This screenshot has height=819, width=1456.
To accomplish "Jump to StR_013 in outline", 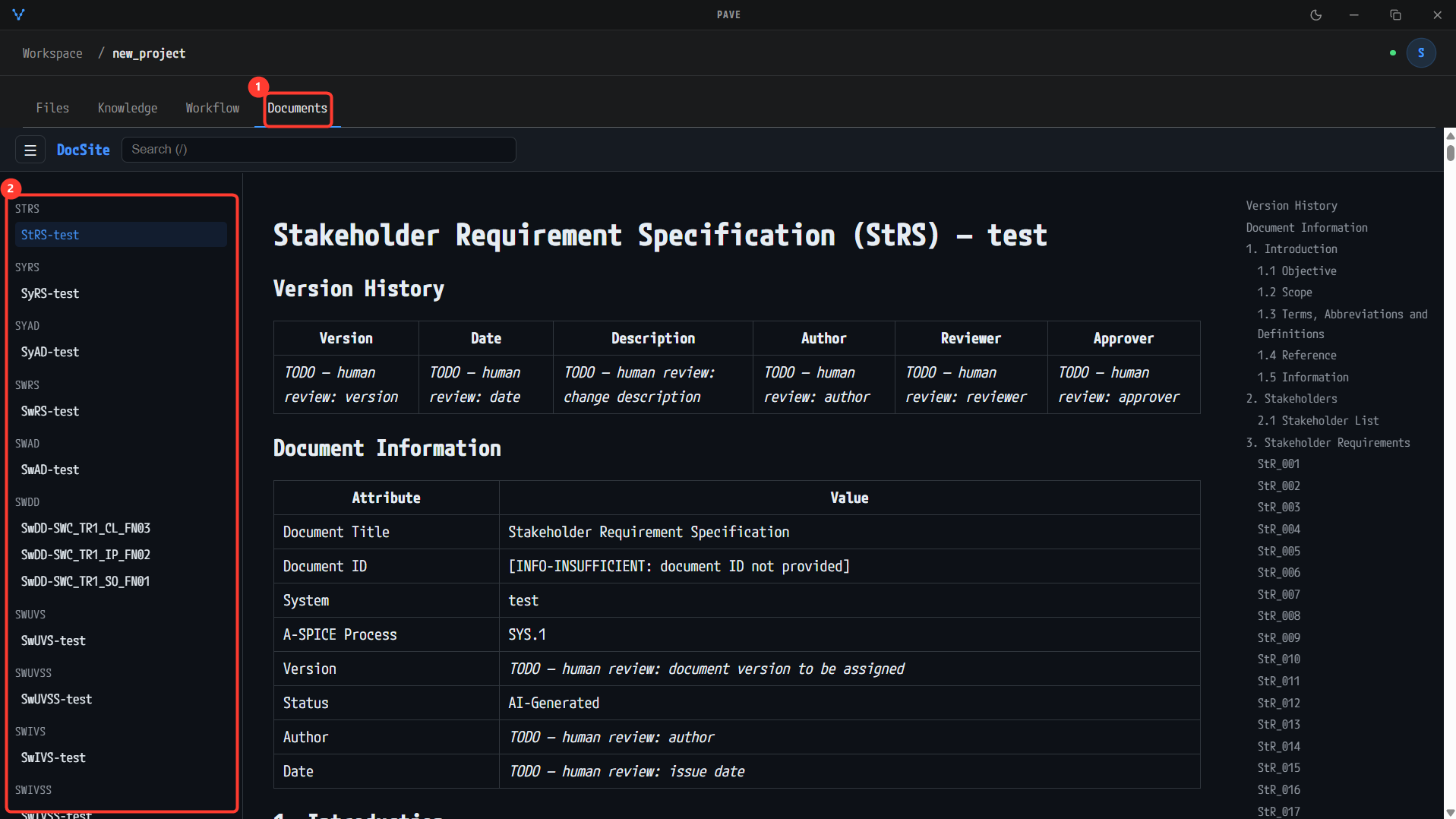I will [x=1278, y=725].
